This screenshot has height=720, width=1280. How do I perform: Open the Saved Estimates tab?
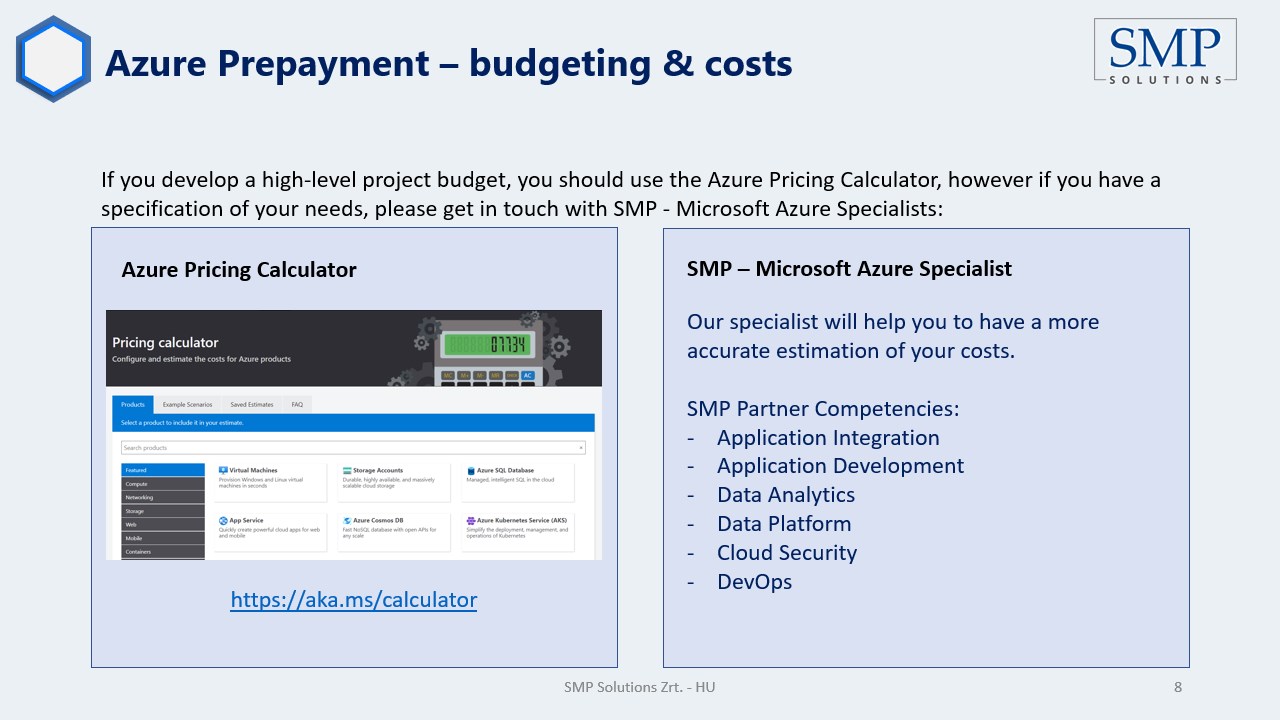click(x=252, y=404)
